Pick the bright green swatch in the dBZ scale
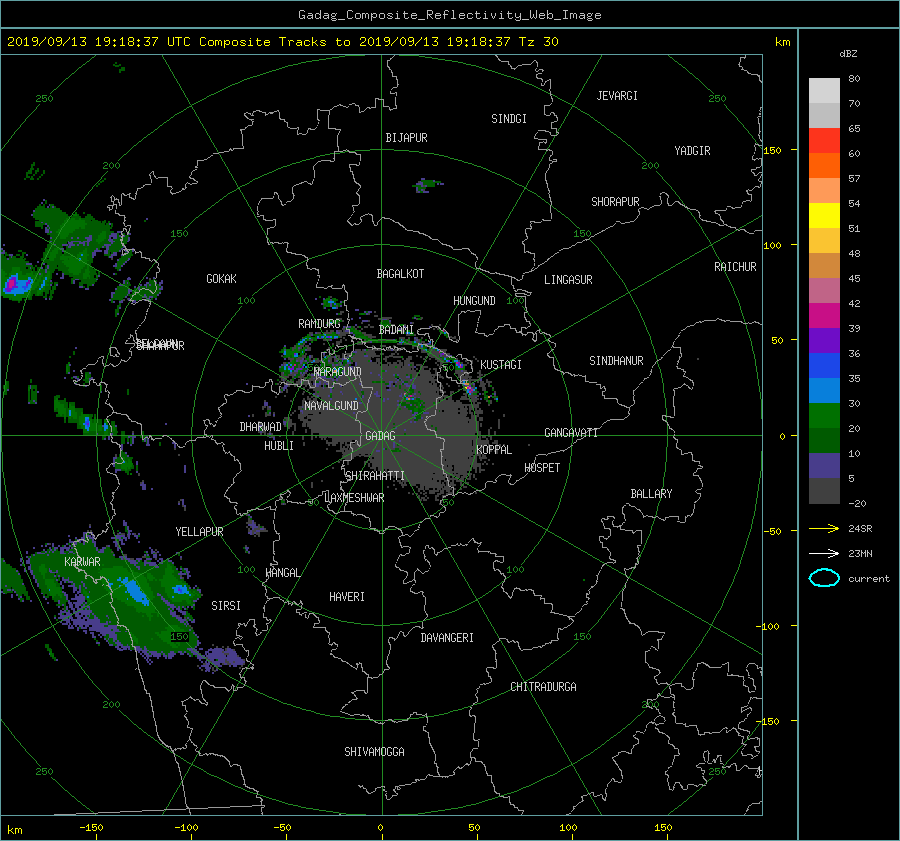The height and width of the screenshot is (841, 900). tap(824, 416)
